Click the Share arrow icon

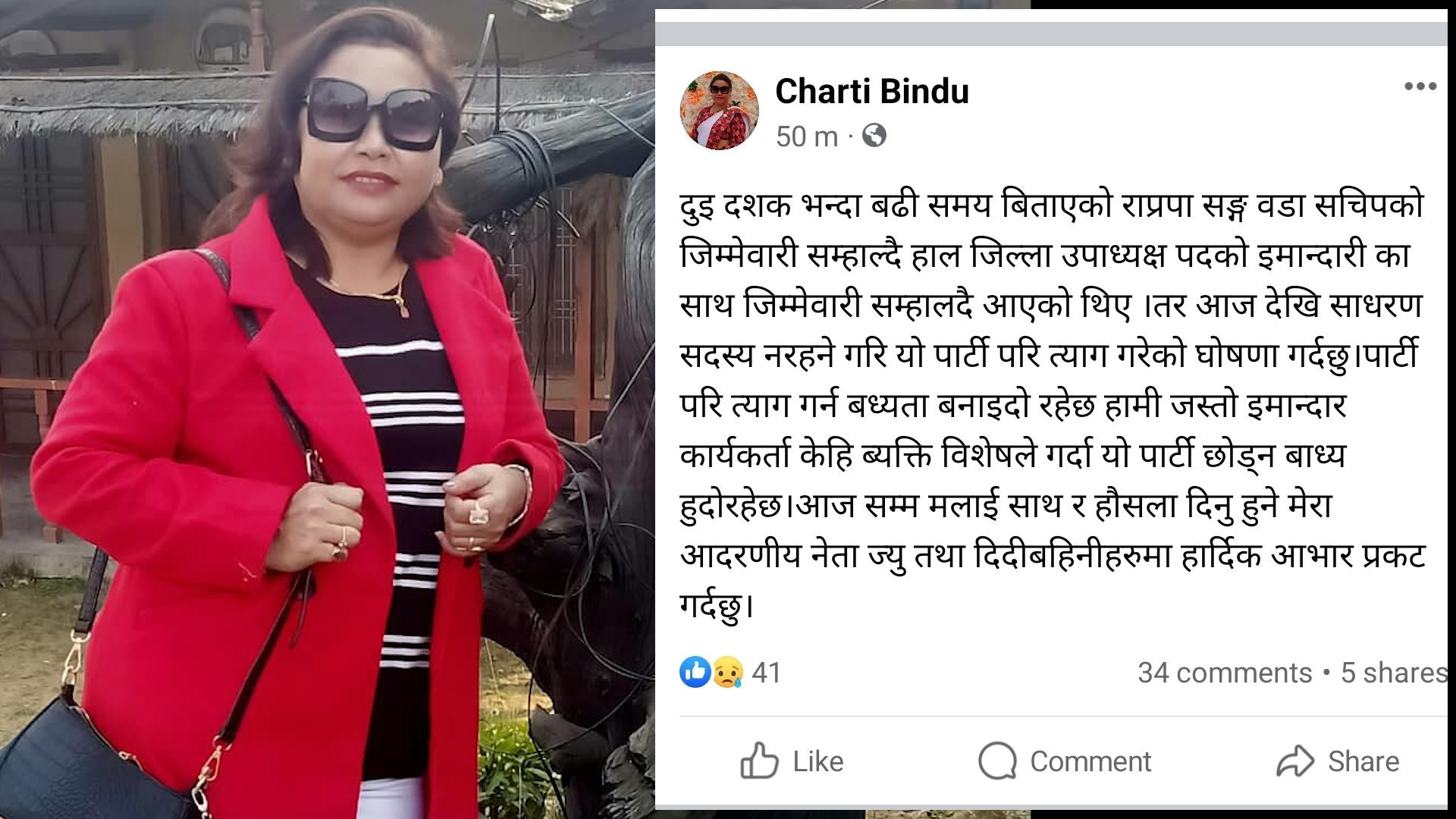point(1295,761)
